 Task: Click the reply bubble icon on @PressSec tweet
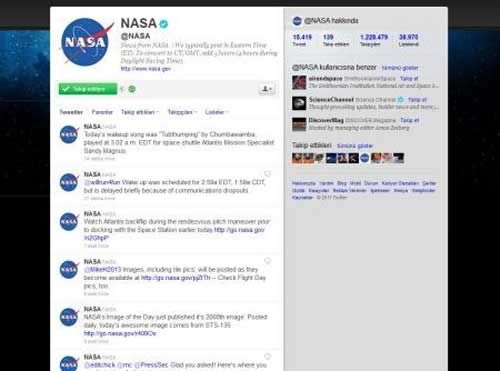[x=268, y=356]
